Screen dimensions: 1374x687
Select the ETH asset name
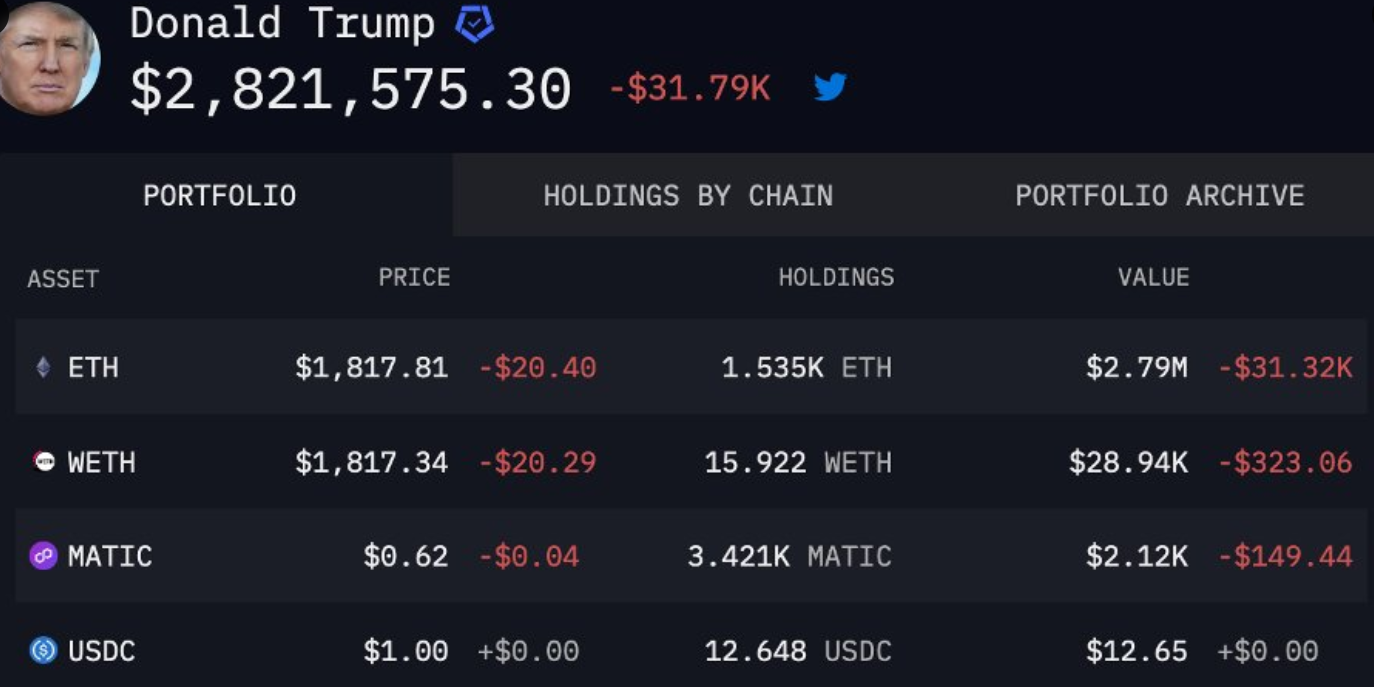click(93, 368)
